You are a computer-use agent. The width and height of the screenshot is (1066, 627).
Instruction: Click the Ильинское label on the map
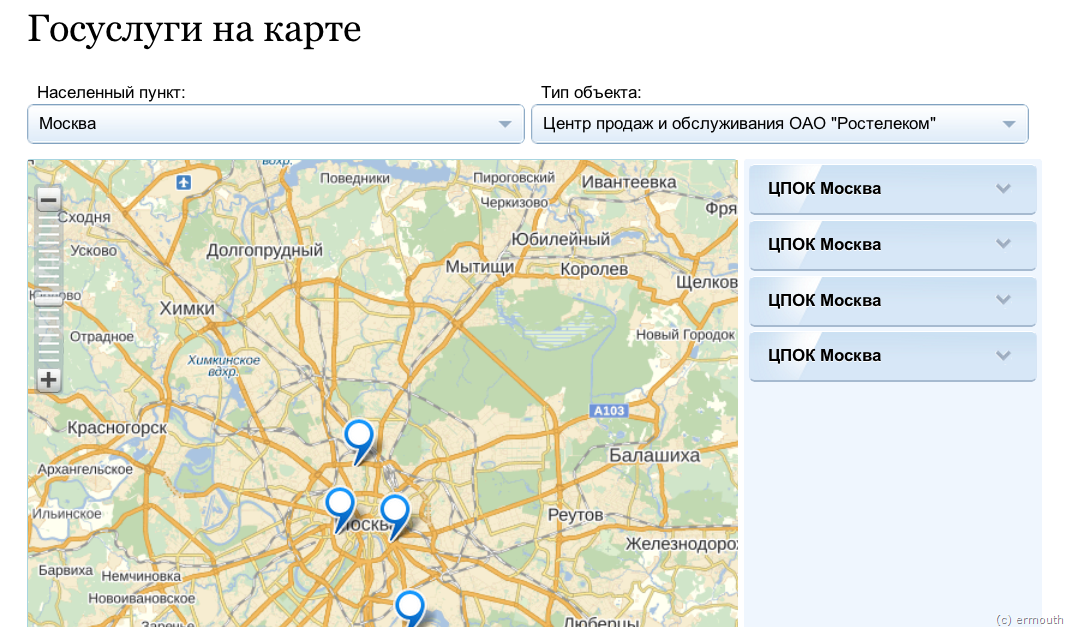[x=67, y=514]
